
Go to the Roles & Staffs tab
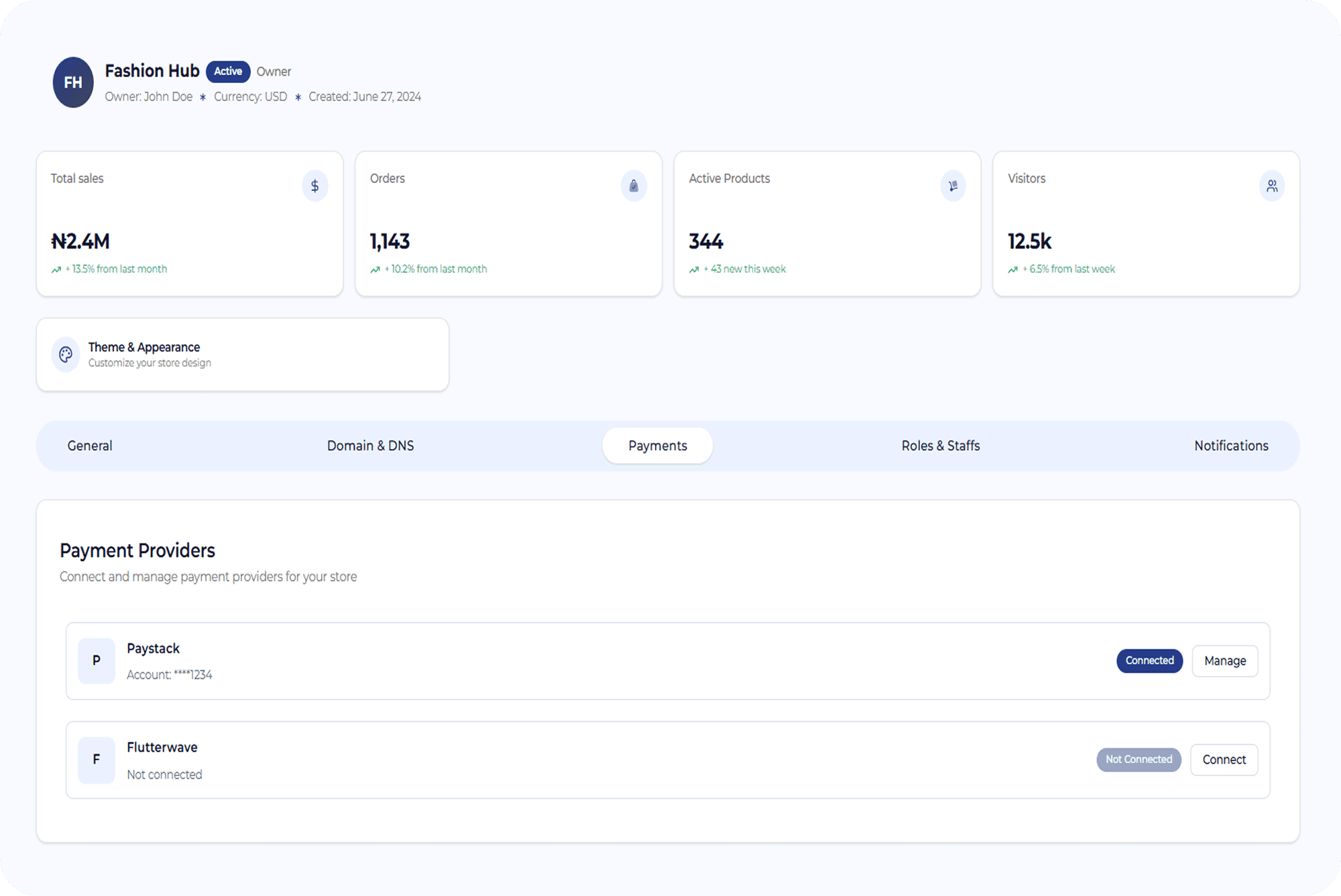click(941, 446)
